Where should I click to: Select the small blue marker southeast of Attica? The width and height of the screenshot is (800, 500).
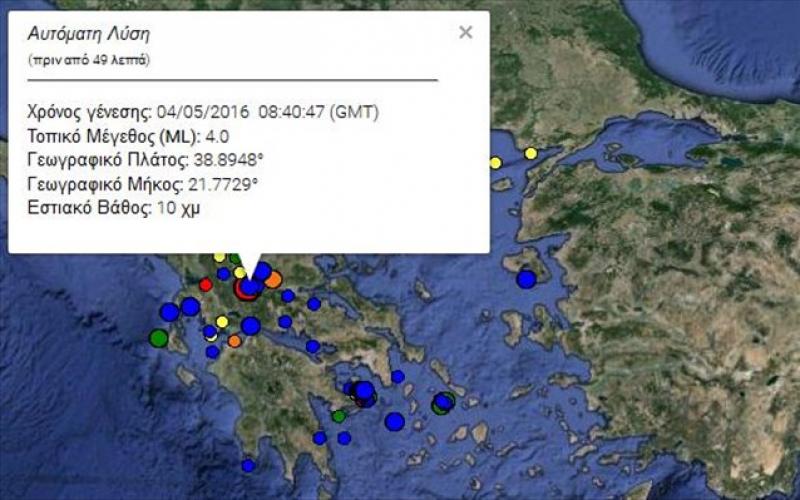pyautogui.click(x=398, y=377)
